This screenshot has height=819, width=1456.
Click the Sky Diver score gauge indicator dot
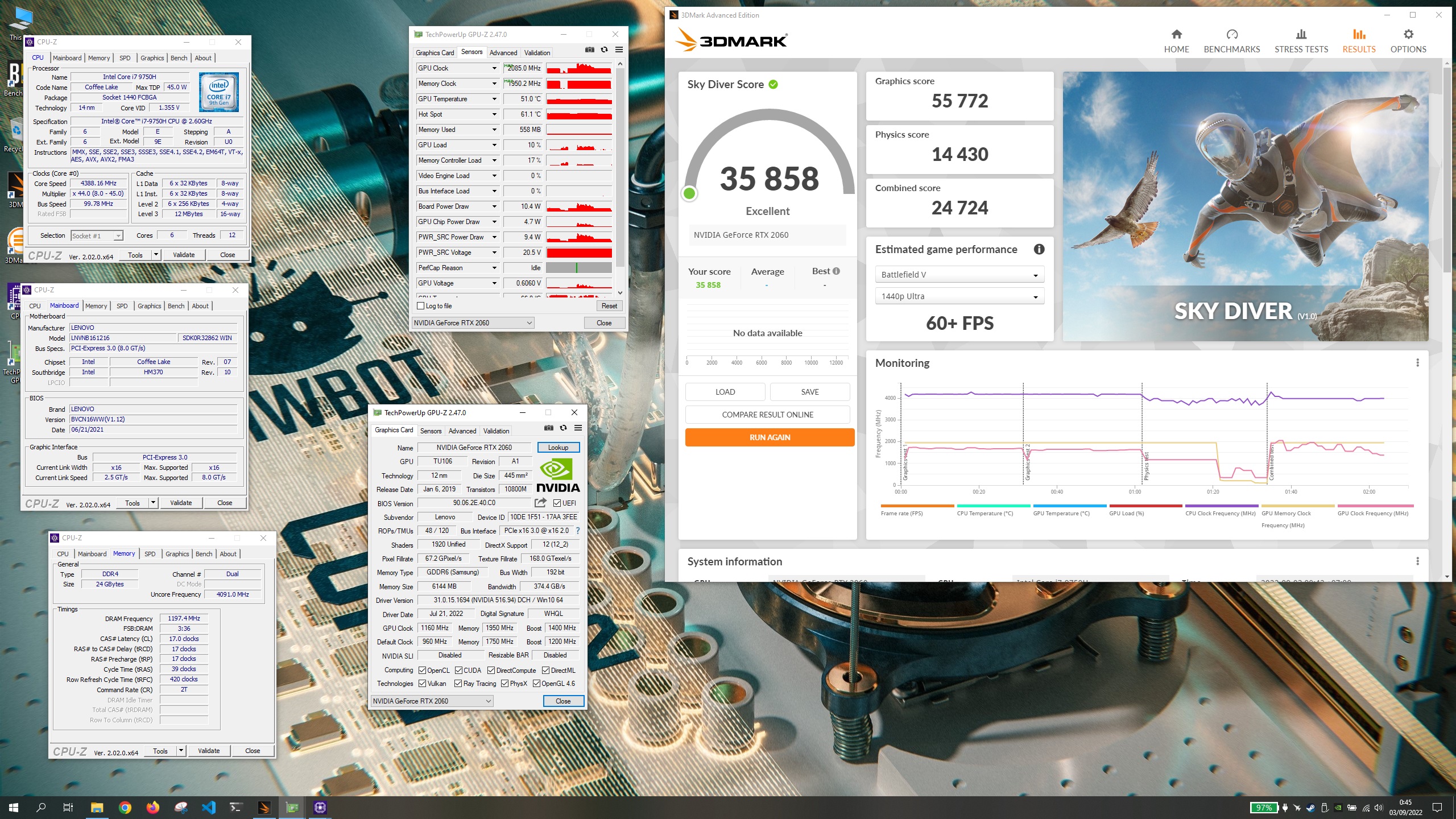tap(689, 193)
